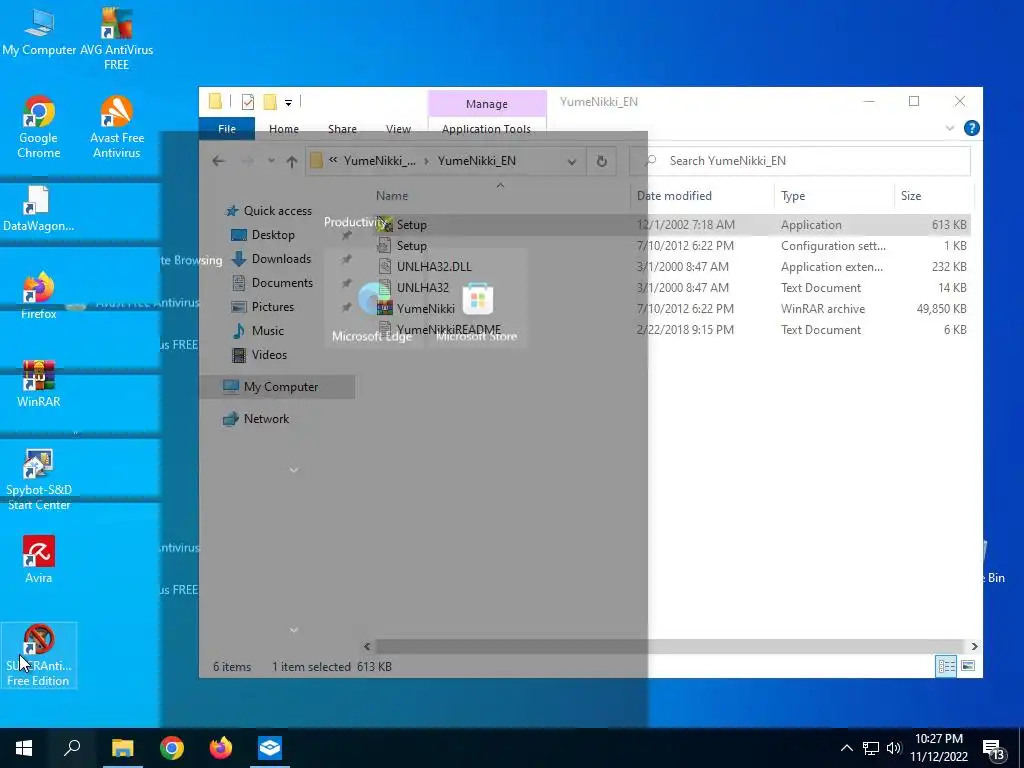Select SUPERAnti Free Edition desktop icon
This screenshot has width=1024, height=768.
[39, 655]
